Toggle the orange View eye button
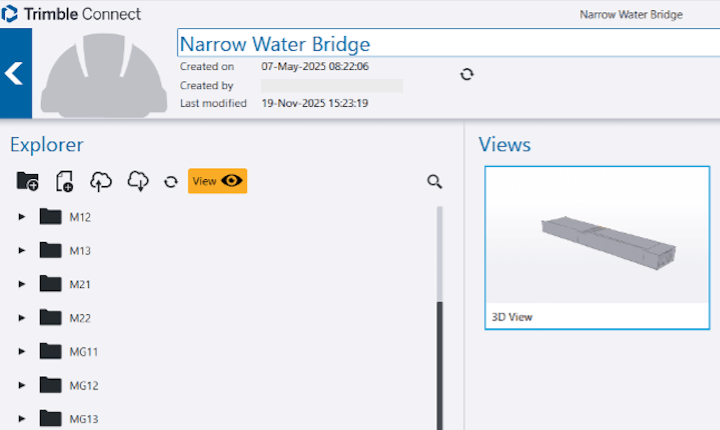This screenshot has width=720, height=430. coord(217,181)
